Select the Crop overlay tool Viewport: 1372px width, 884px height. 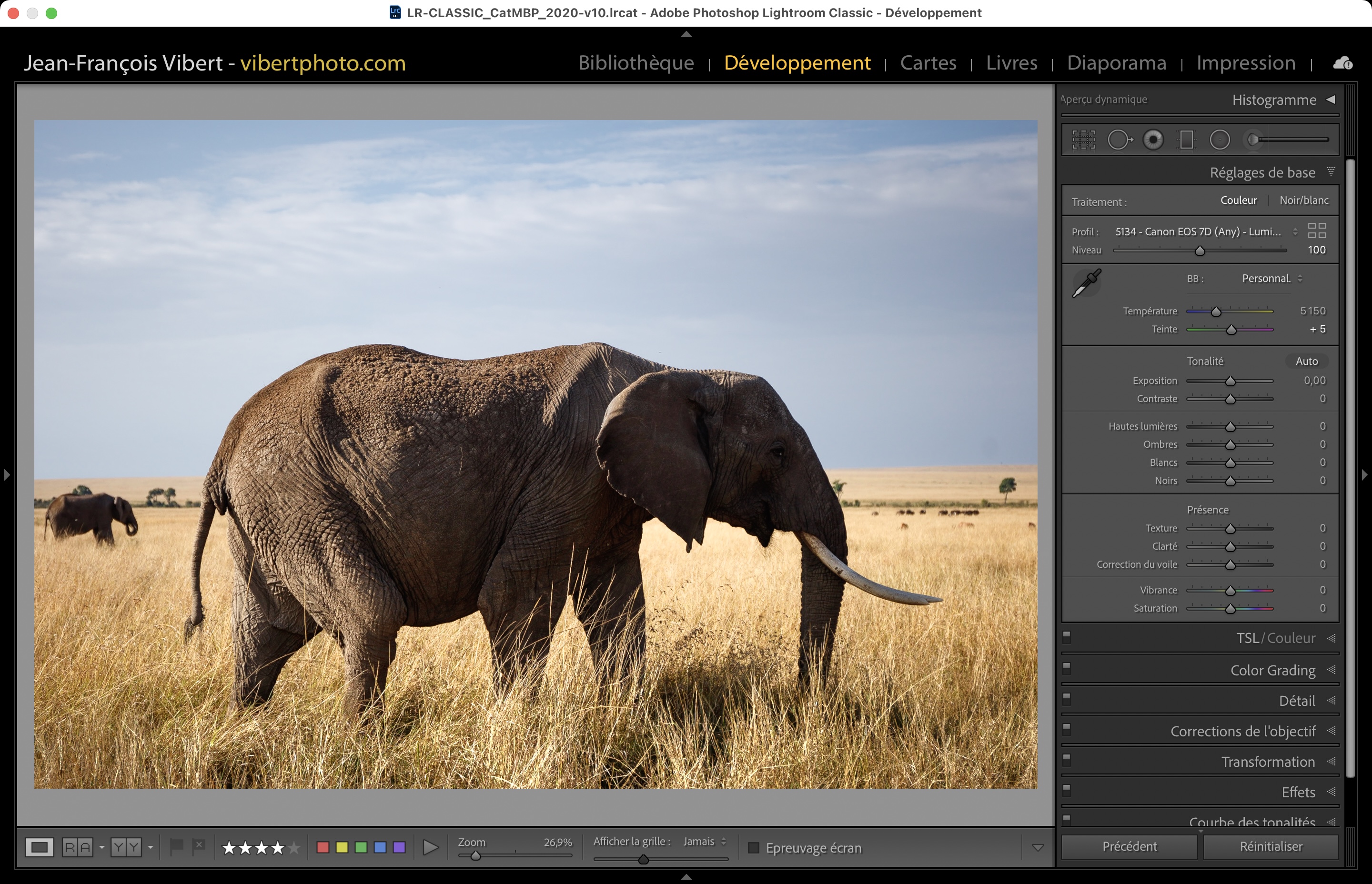1083,140
